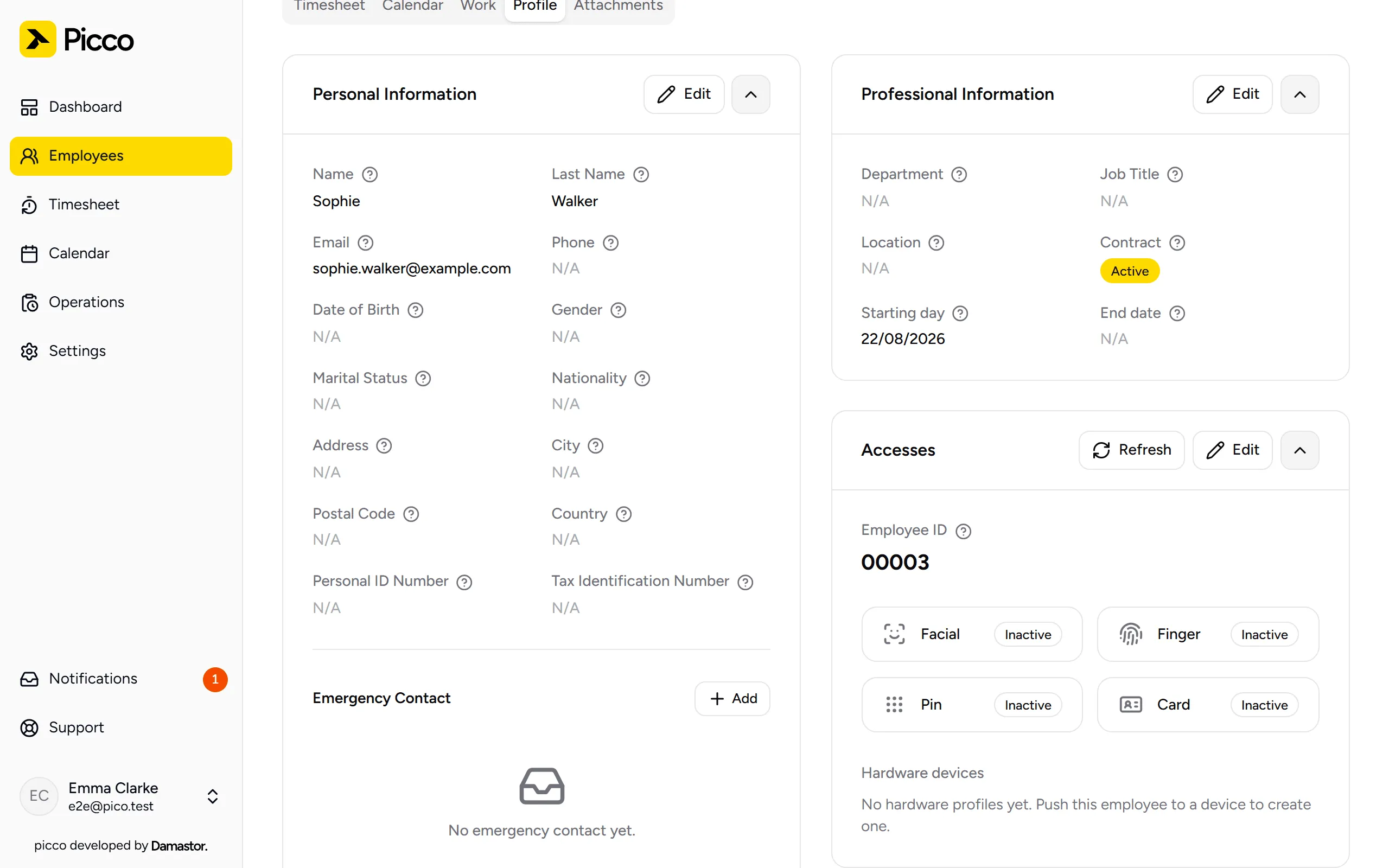Click help icon next to Employee ID
Viewport: 1389px width, 868px height.
click(963, 531)
